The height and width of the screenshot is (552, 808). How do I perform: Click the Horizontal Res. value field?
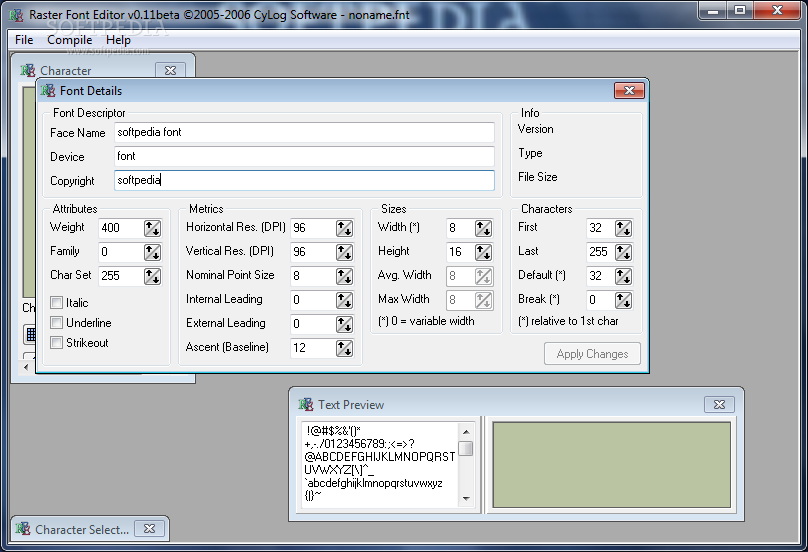click(313, 228)
